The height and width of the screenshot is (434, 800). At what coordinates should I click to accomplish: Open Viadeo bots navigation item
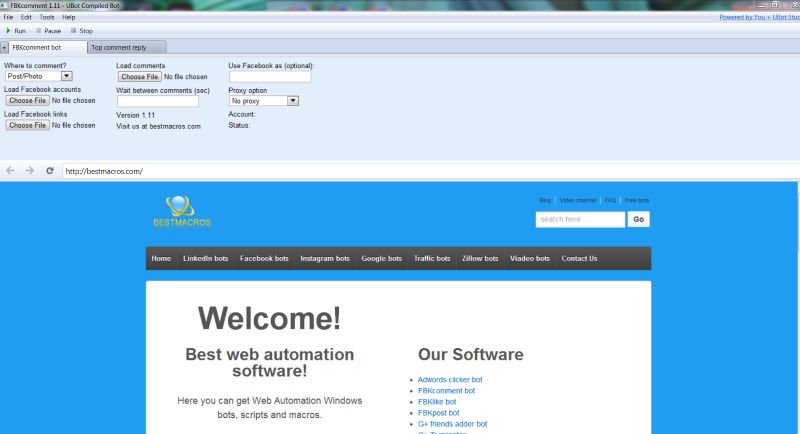(x=530, y=259)
